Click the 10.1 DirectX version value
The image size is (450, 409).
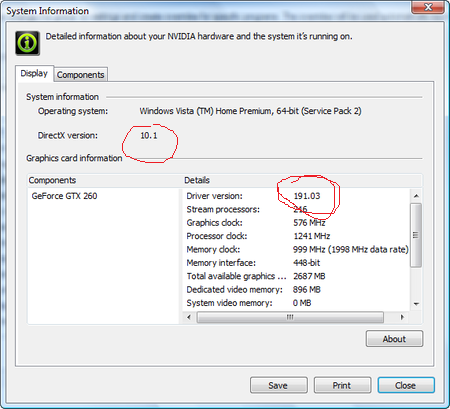[x=149, y=136]
